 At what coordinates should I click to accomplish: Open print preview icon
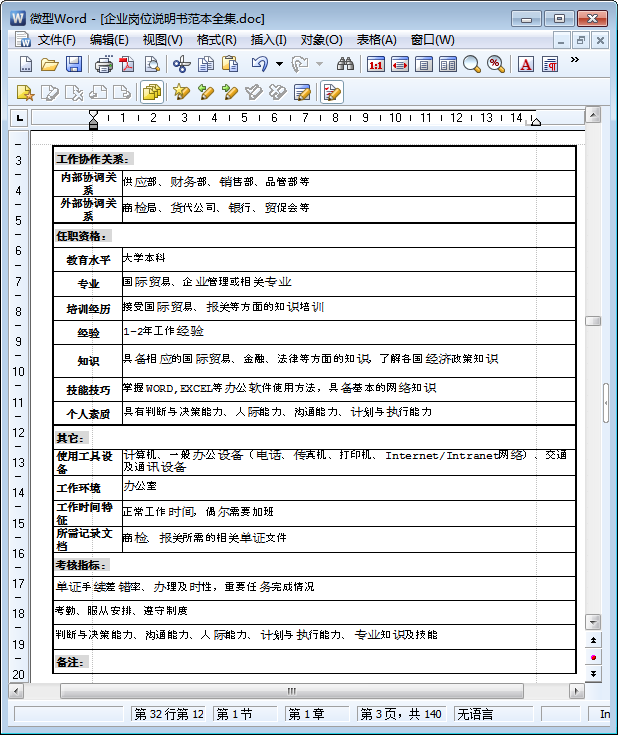[151, 64]
